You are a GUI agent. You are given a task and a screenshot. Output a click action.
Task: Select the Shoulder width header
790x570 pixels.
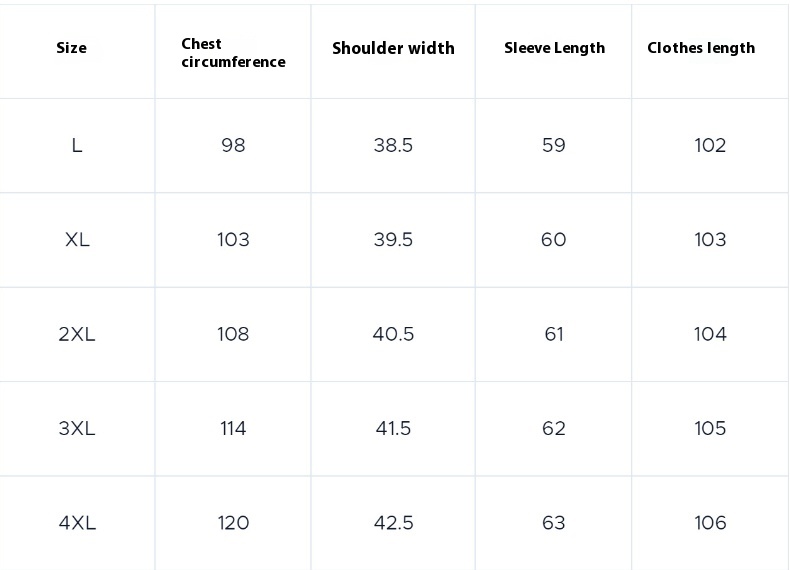[393, 48]
